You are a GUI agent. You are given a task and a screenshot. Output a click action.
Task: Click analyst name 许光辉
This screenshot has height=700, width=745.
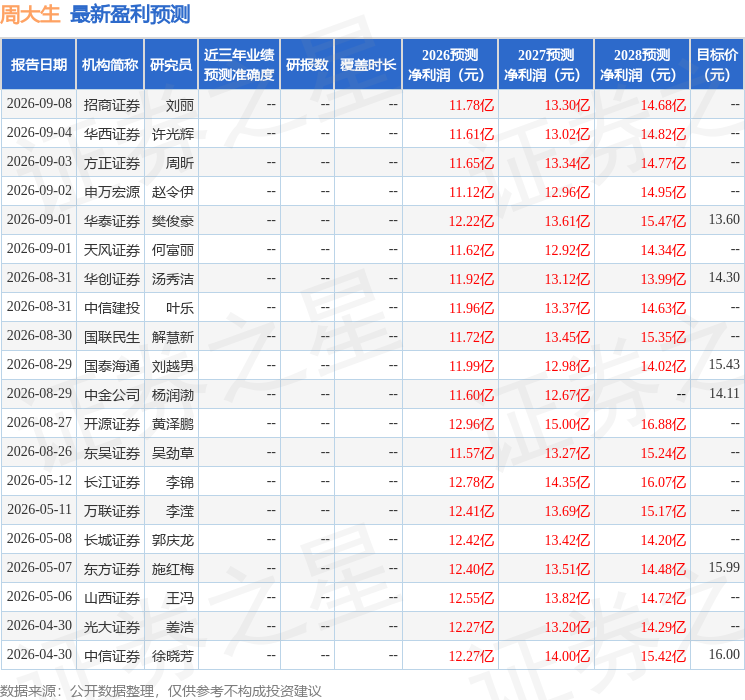(x=172, y=134)
